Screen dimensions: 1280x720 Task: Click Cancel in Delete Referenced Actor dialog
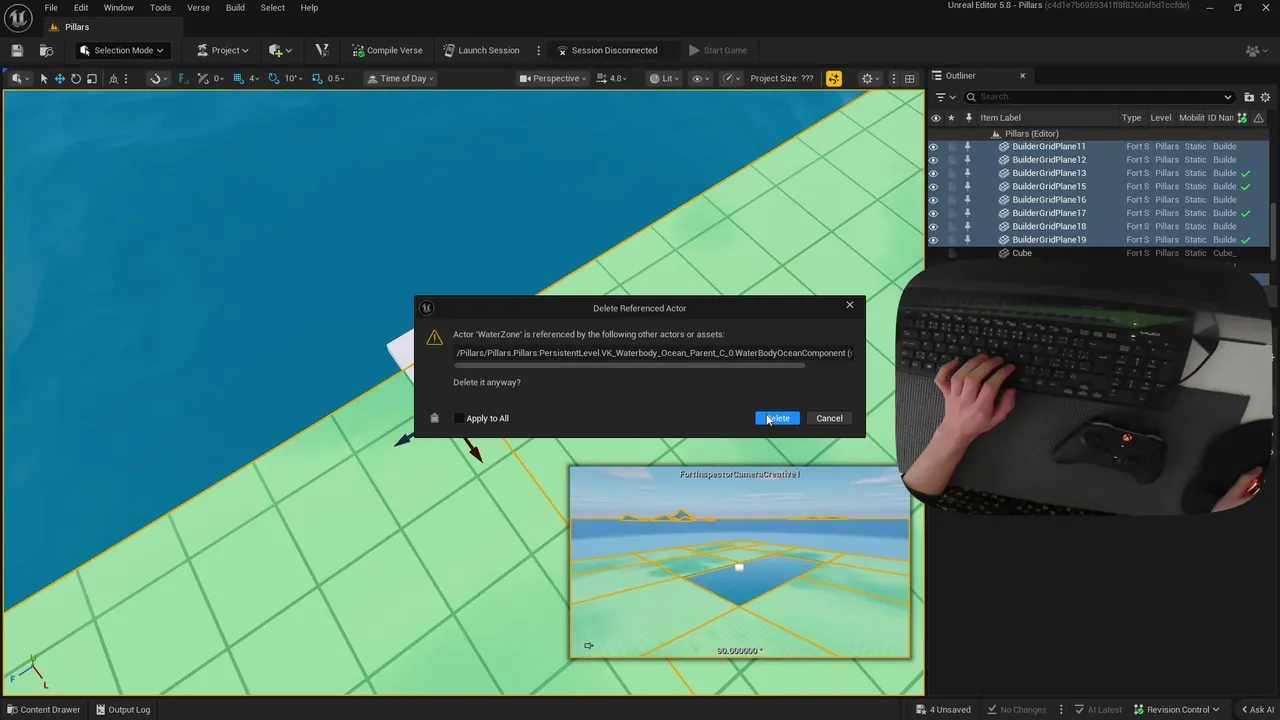point(829,418)
